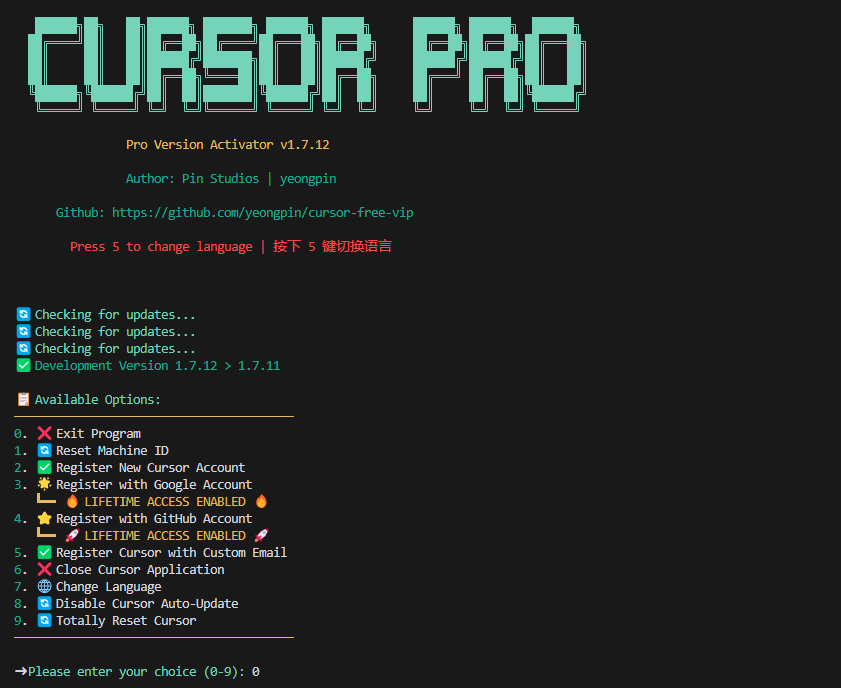Screen dimensions: 841x688
Task: Select the Disable Cursor Auto-Update option text
Action: coord(147,604)
